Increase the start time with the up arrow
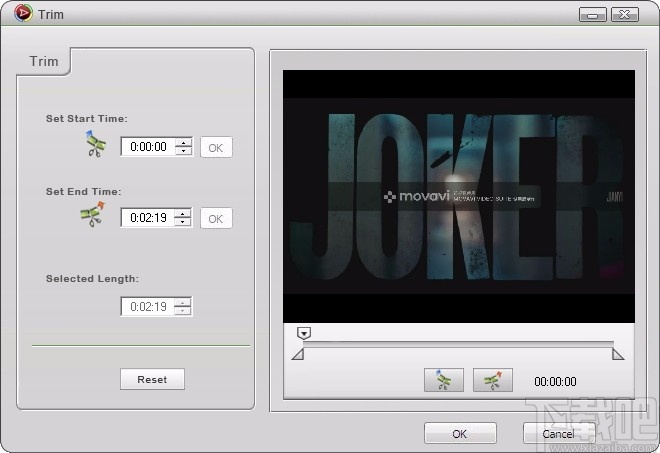Screen dimensions: 660x453 coord(184,142)
